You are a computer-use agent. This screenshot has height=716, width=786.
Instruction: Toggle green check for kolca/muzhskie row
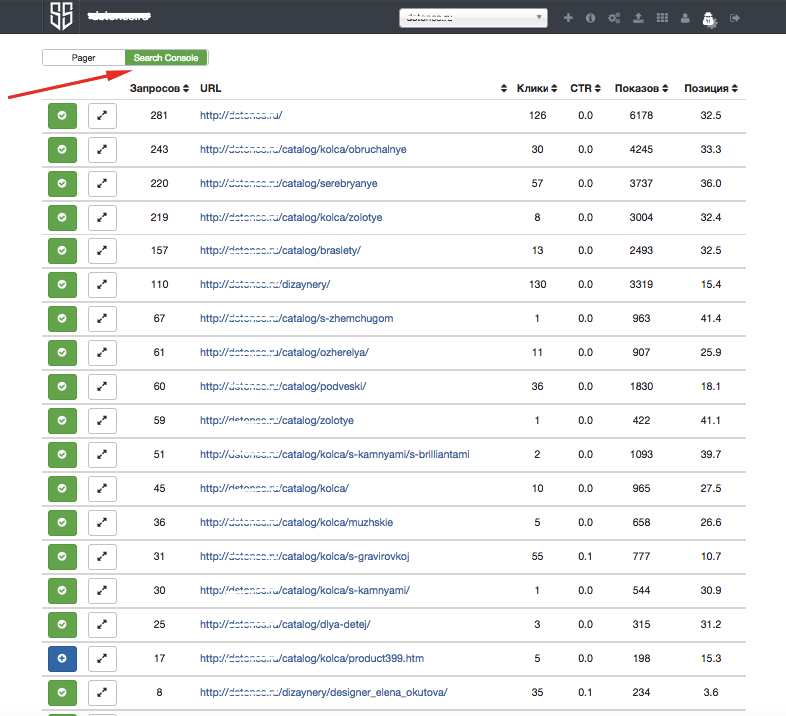(62, 523)
